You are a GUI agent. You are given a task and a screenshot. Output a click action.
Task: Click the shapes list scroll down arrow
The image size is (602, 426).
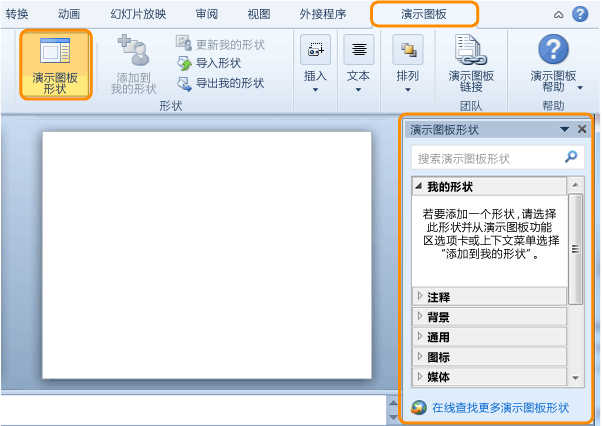click(x=575, y=378)
